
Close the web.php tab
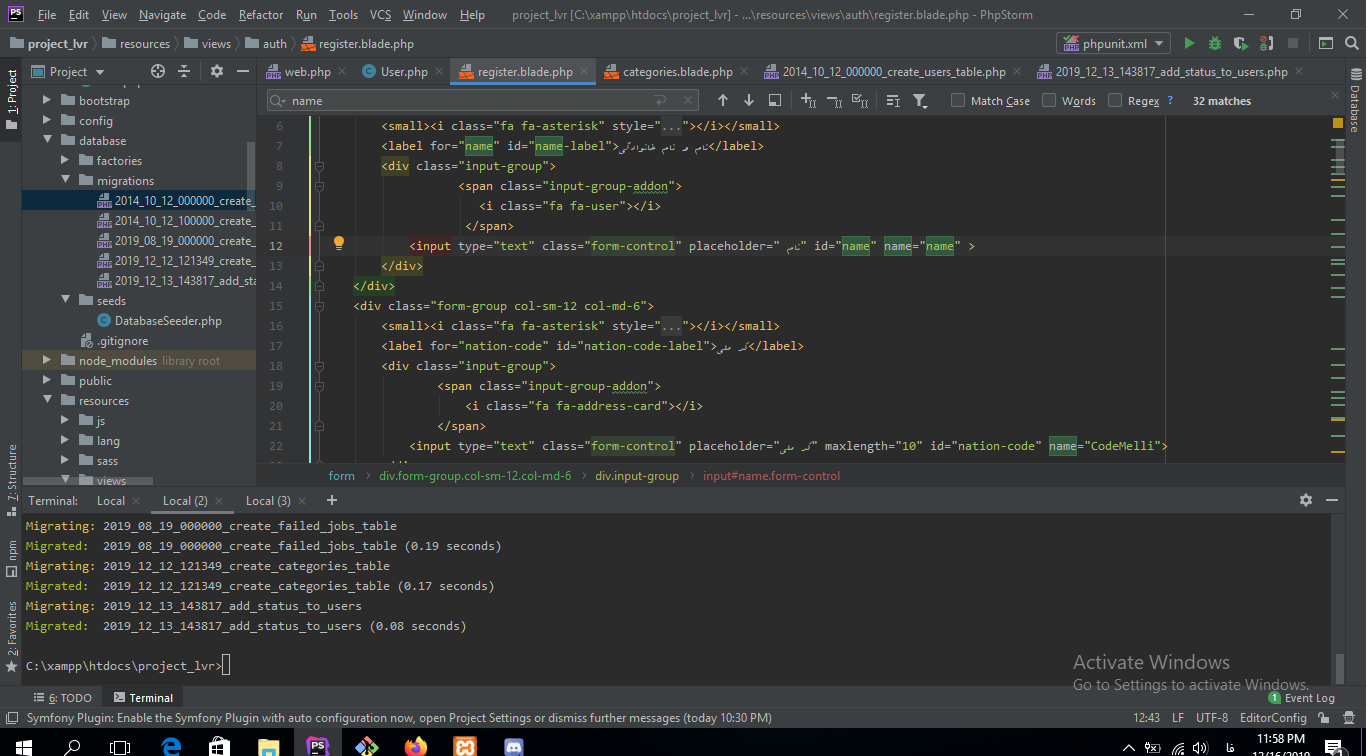click(342, 72)
